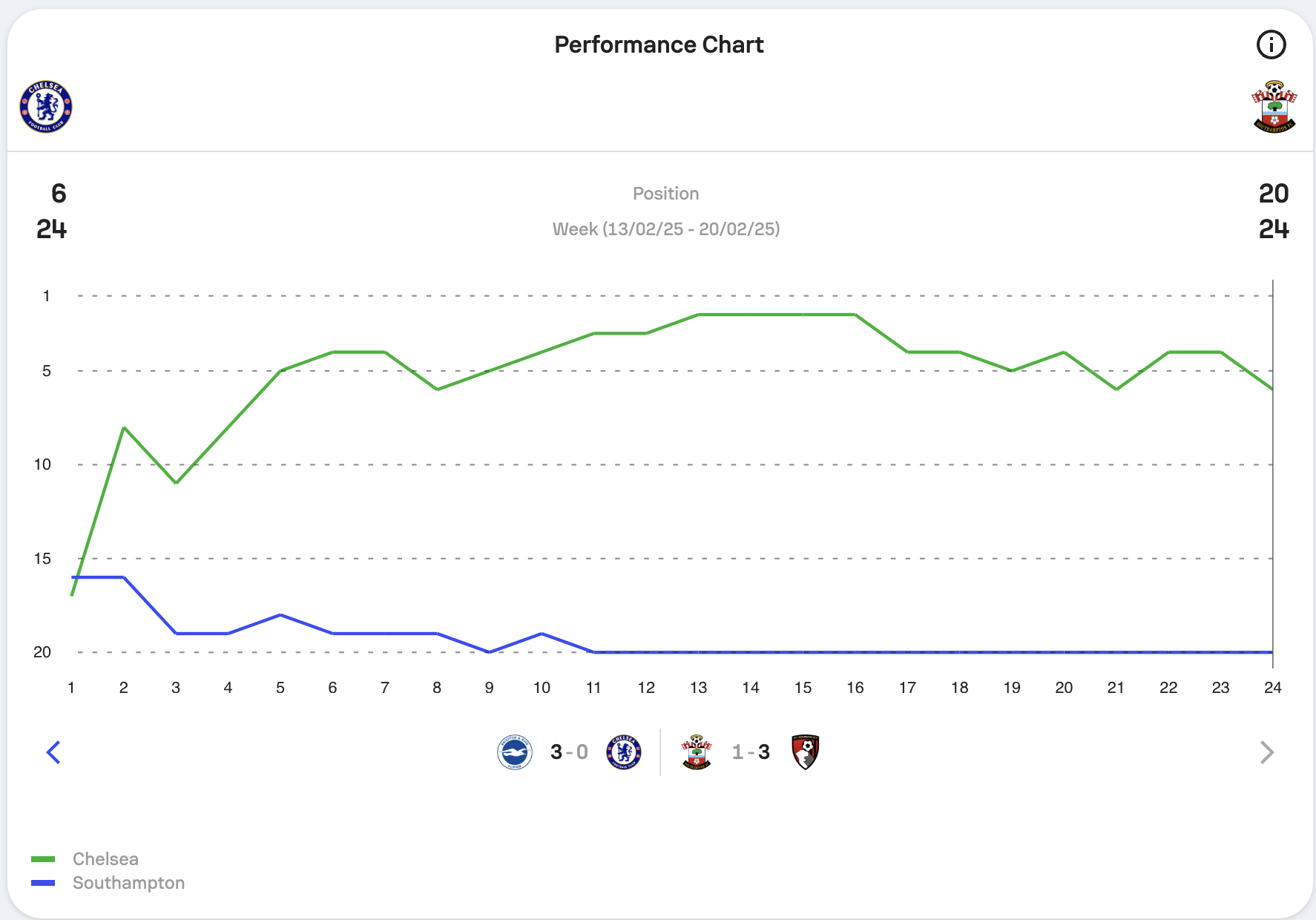The width and height of the screenshot is (1316, 920).
Task: Click the Position metric label
Action: [x=665, y=194]
